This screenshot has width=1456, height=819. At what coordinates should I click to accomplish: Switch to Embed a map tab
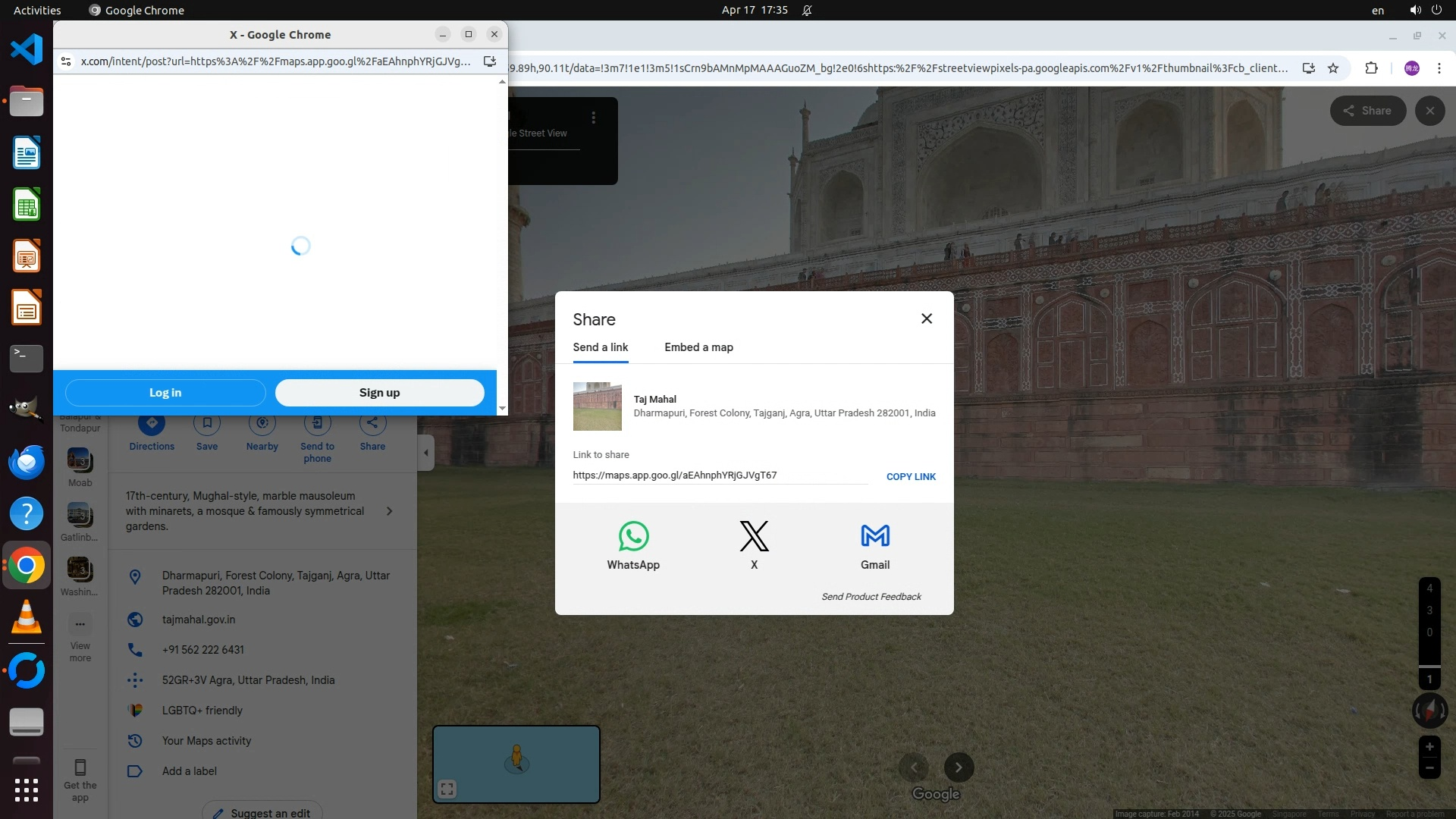[x=698, y=347]
